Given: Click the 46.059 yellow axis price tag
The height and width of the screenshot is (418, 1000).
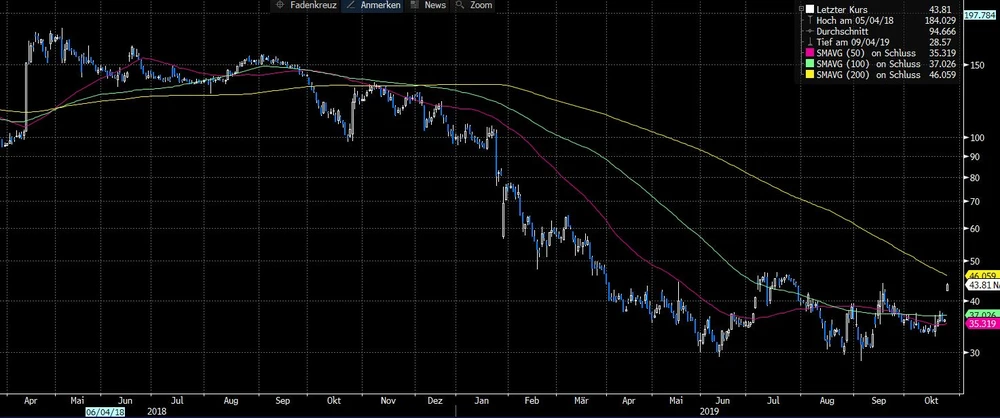Looking at the screenshot, I should 978,275.
